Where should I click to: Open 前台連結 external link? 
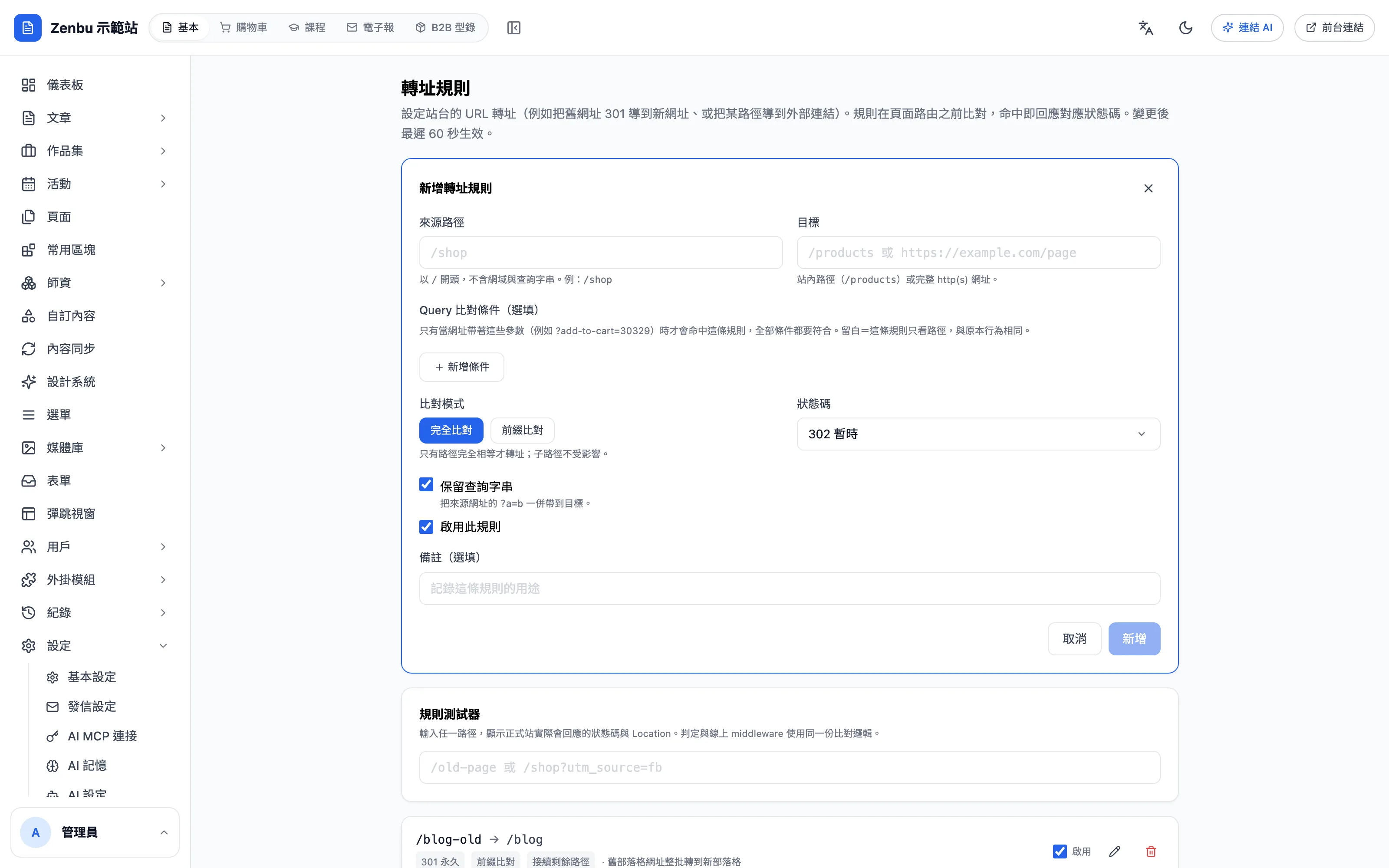[x=1334, y=27]
